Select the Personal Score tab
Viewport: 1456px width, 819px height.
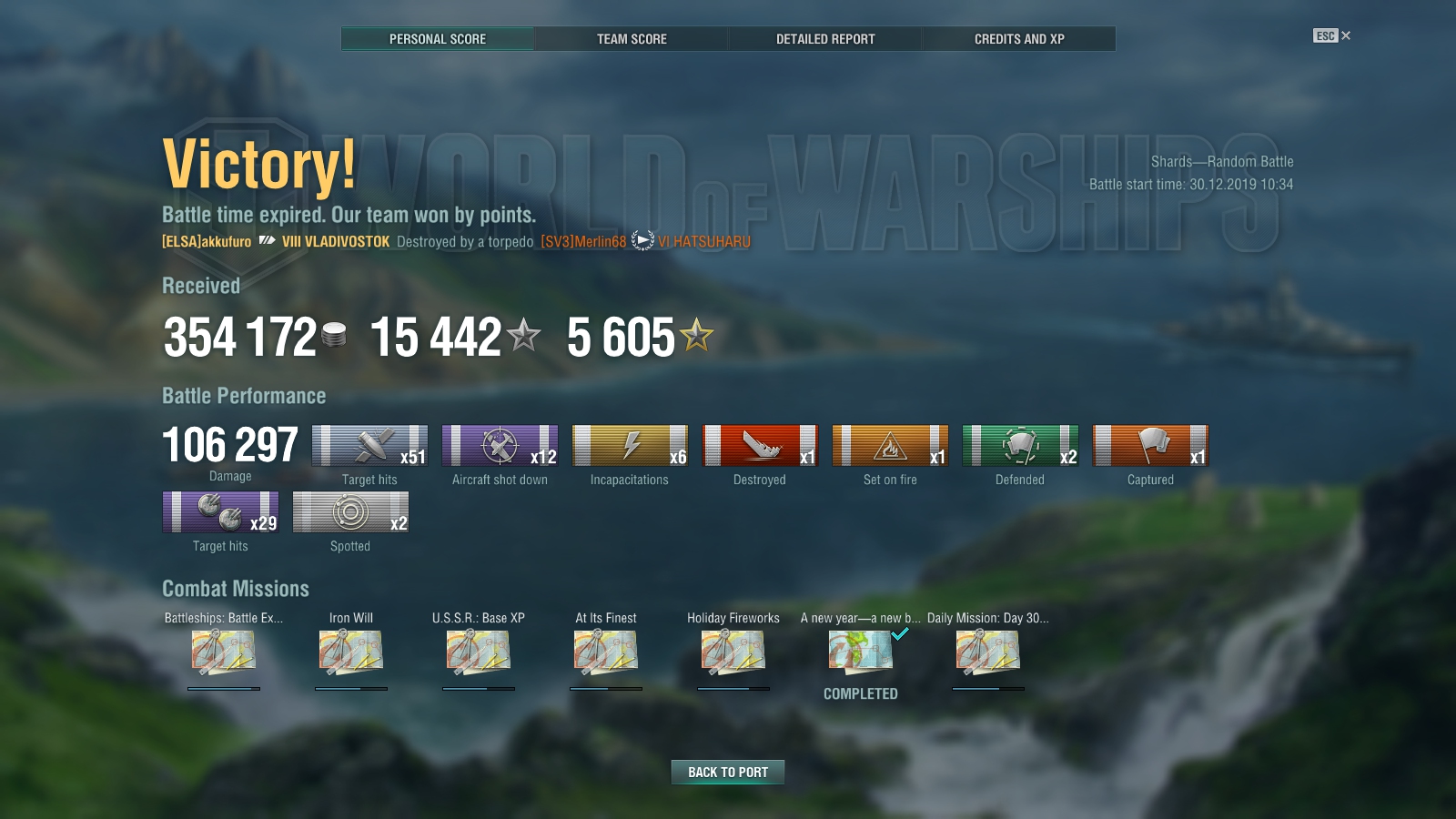pyautogui.click(x=438, y=39)
